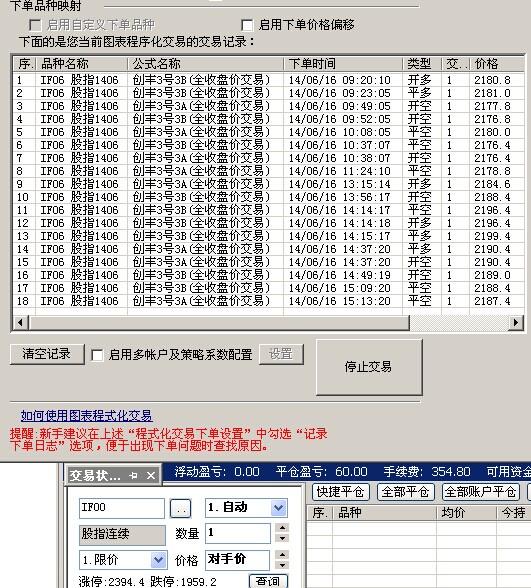Open the 1.自动 mode dropdown
This screenshot has height=588, width=531.
click(278, 508)
